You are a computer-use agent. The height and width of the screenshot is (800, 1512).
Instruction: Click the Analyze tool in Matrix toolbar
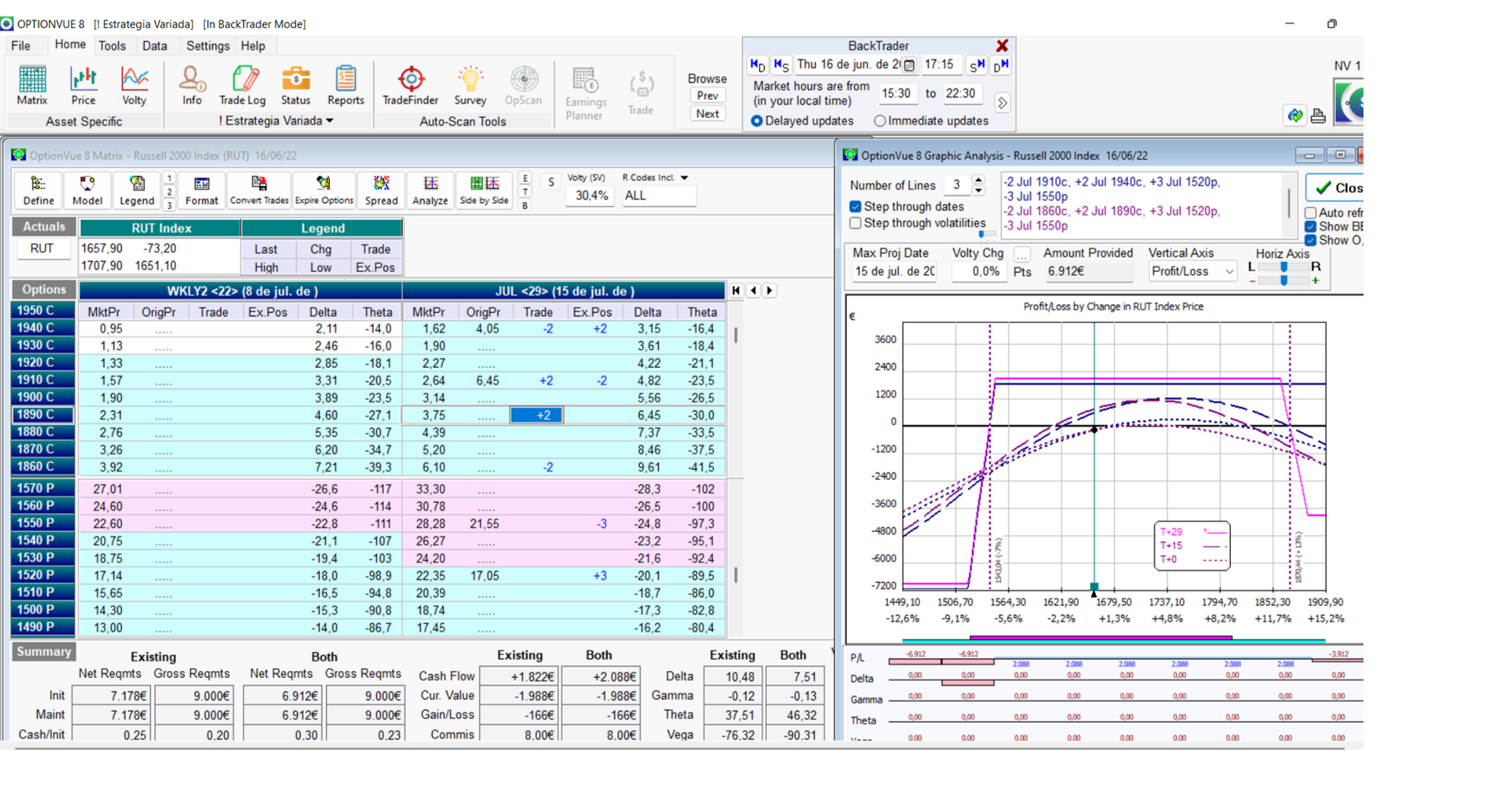(430, 190)
